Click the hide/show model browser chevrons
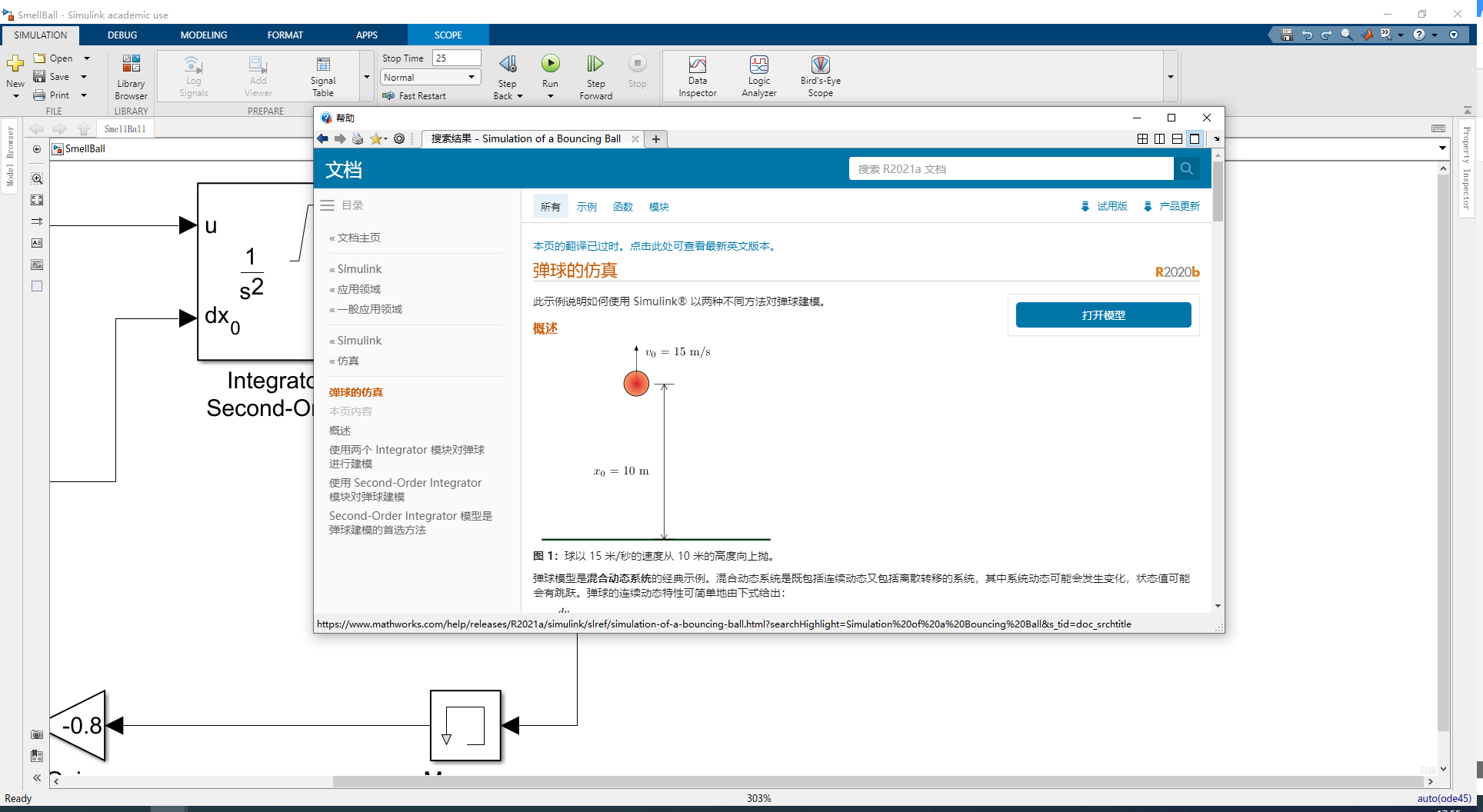Screen dimensions: 1483x812 (37, 777)
